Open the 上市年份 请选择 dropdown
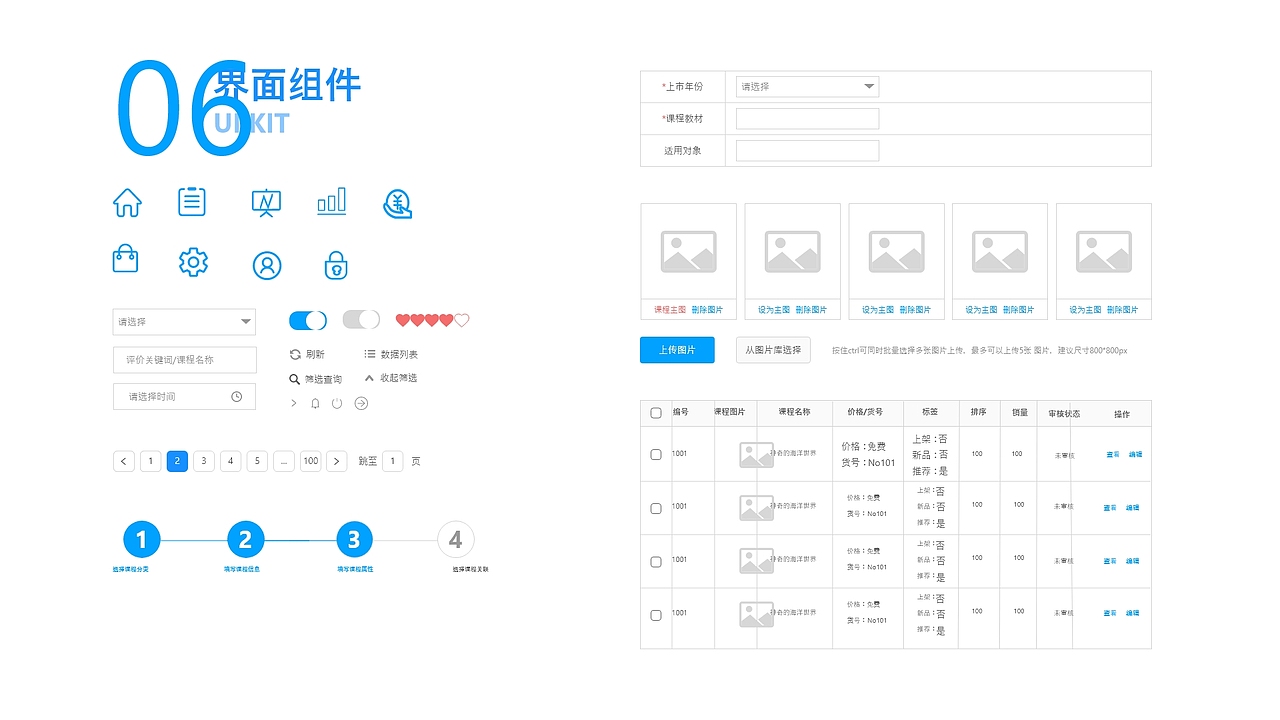Viewport: 1280px width, 720px height. pyautogui.click(x=807, y=87)
